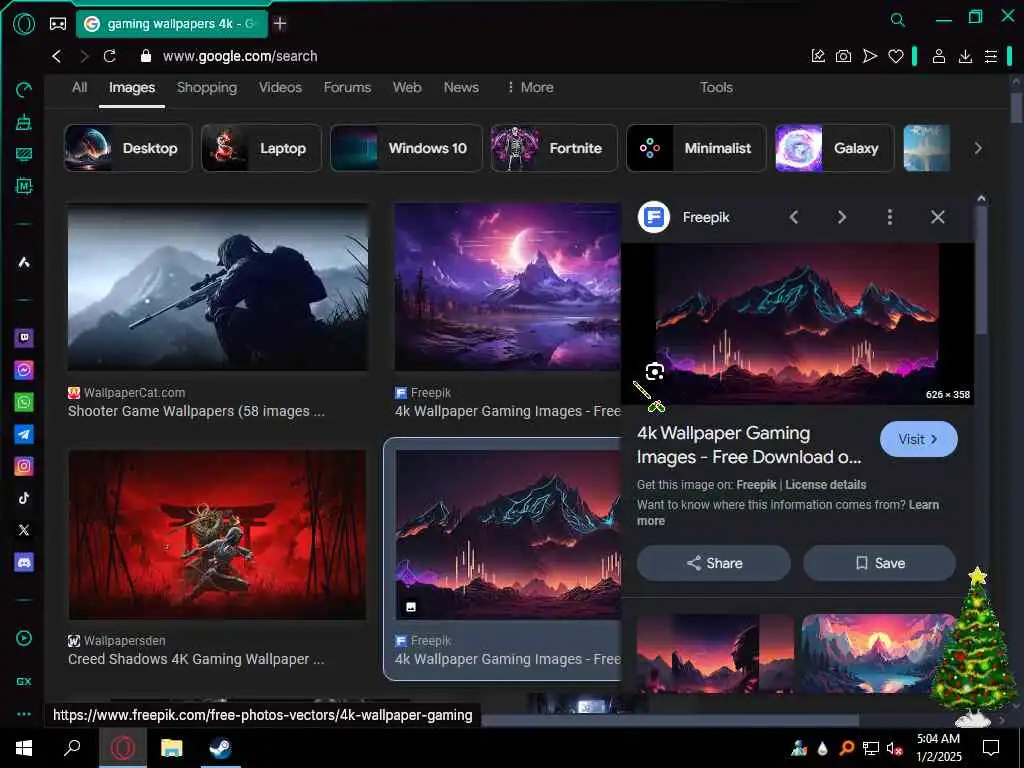Click the muted volume tray icon
1024x768 pixels.
click(x=894, y=749)
